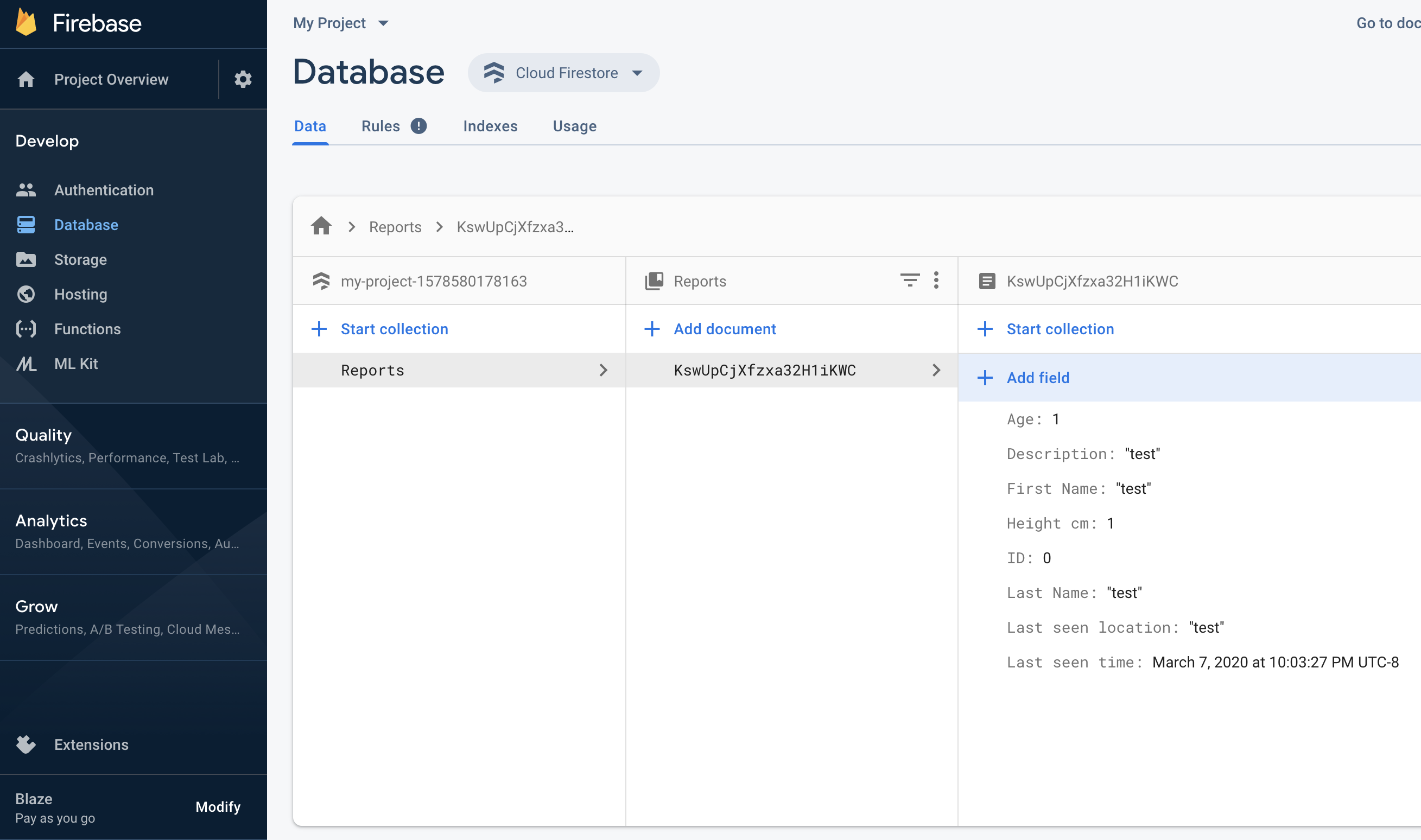Open the My Project dropdown
1421x840 pixels.
pos(341,23)
